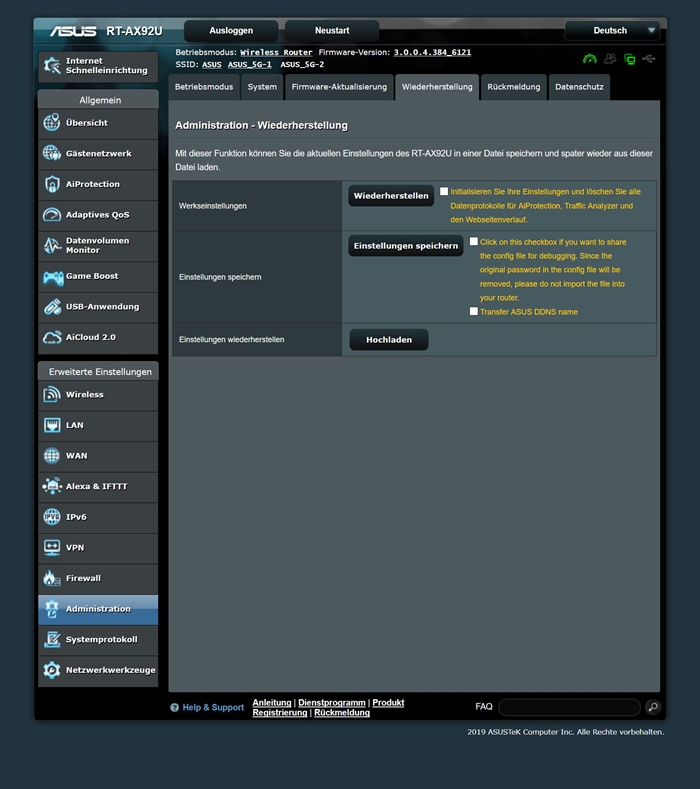Switch to the Betriebsmodus tab
This screenshot has height=789, width=700.
click(x=204, y=87)
